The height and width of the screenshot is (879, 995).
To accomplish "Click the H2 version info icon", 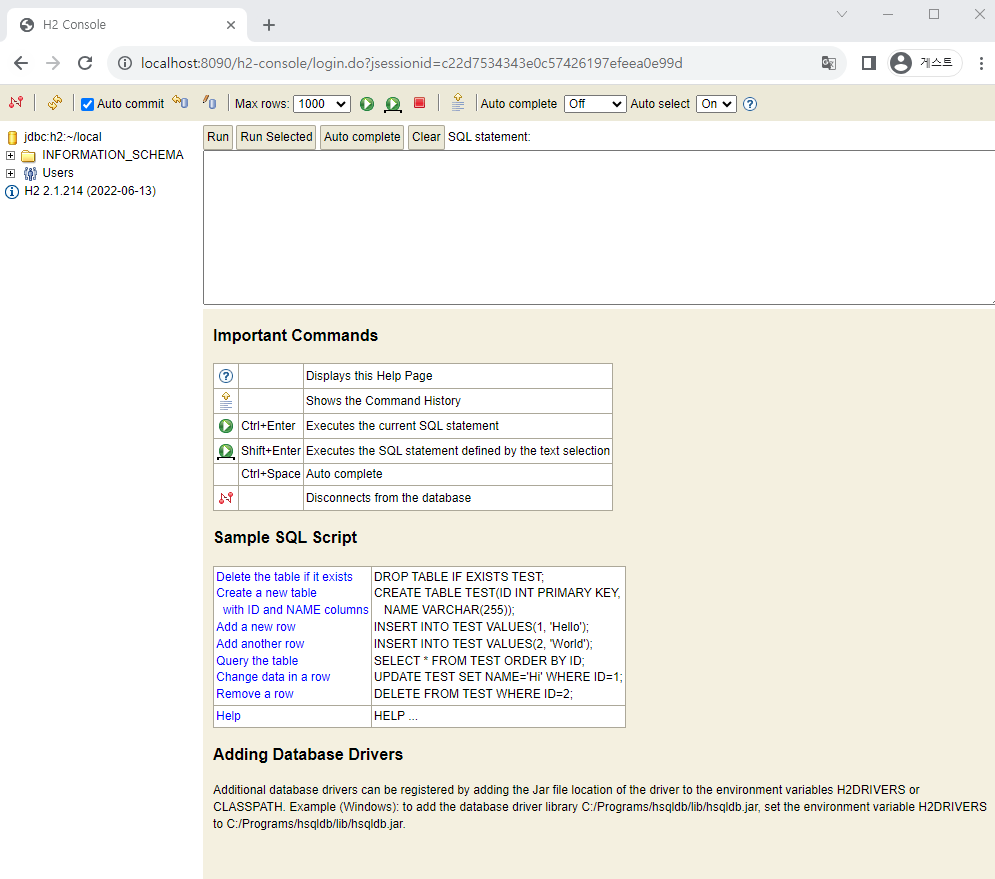I will tap(12, 192).
